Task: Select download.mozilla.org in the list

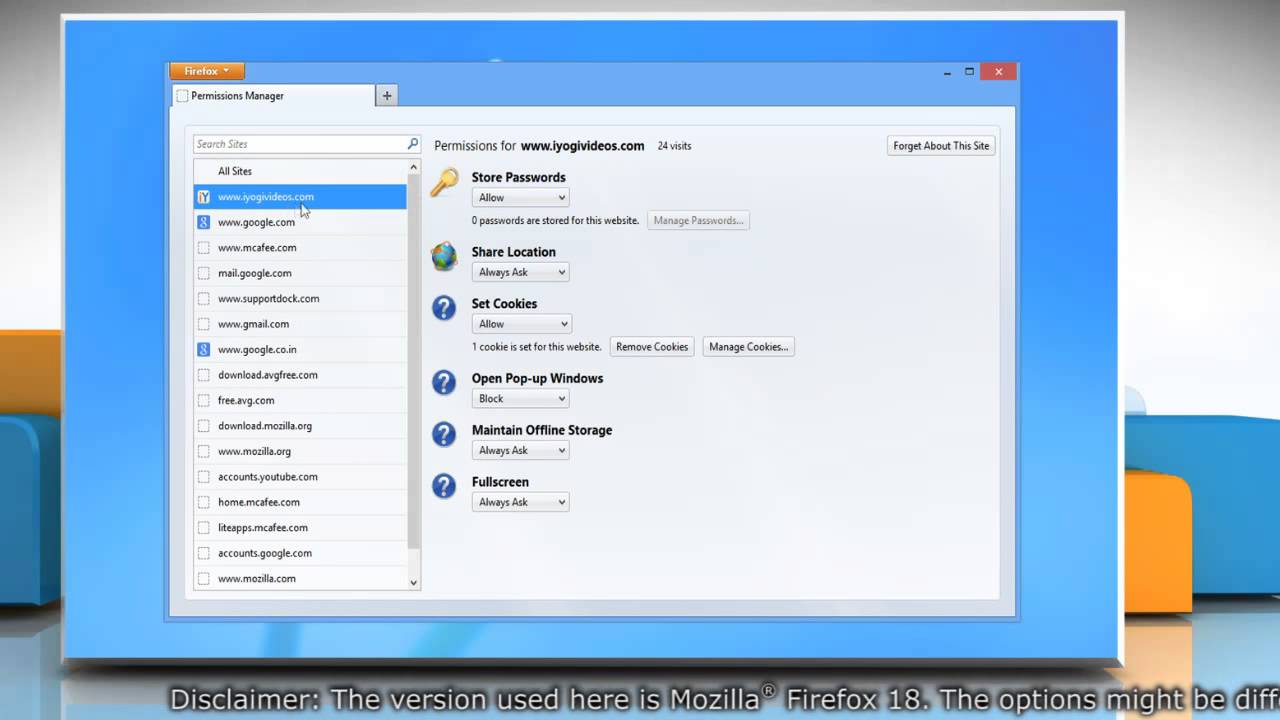Action: coord(300,426)
